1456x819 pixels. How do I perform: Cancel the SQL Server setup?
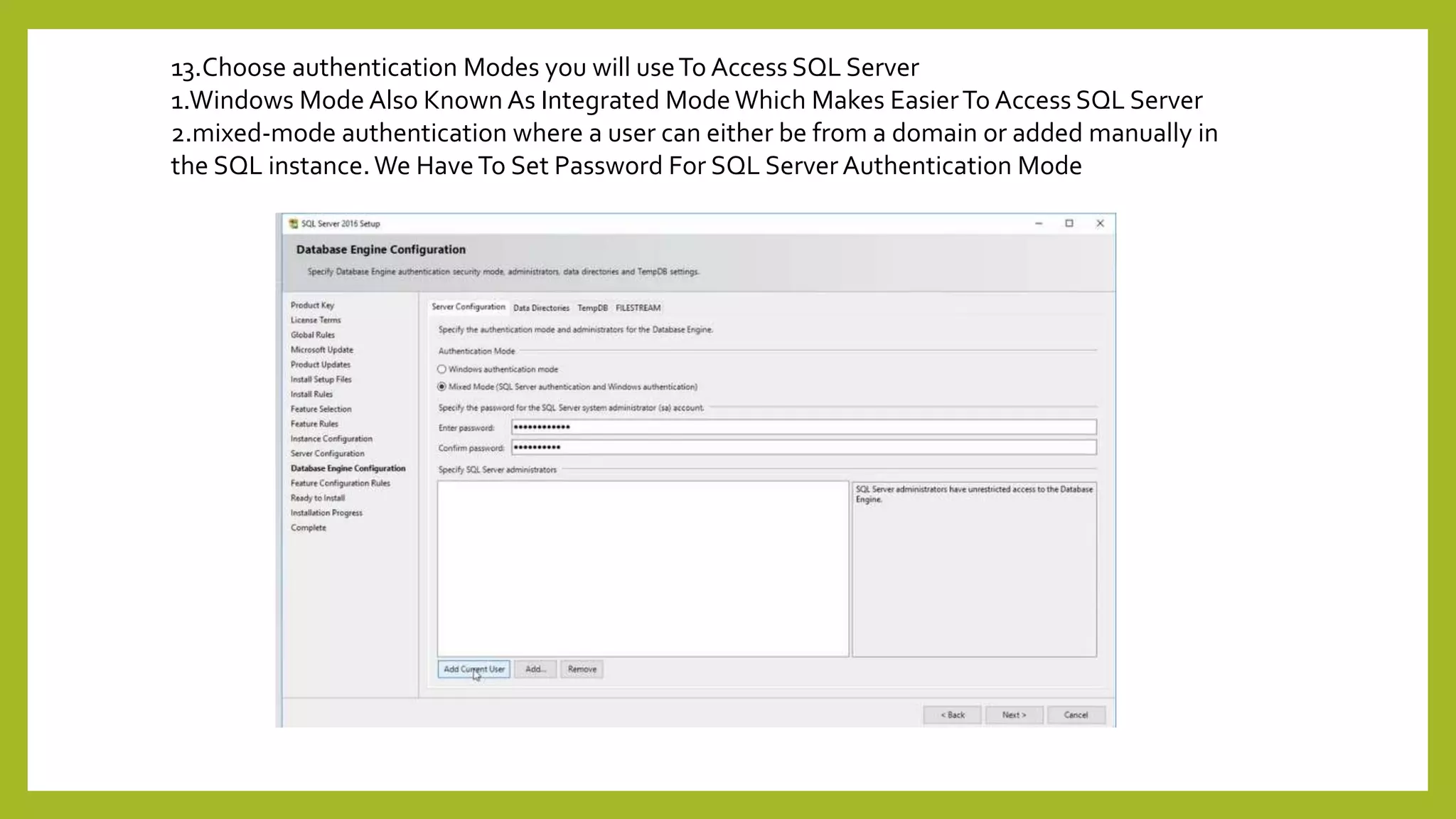(1076, 714)
